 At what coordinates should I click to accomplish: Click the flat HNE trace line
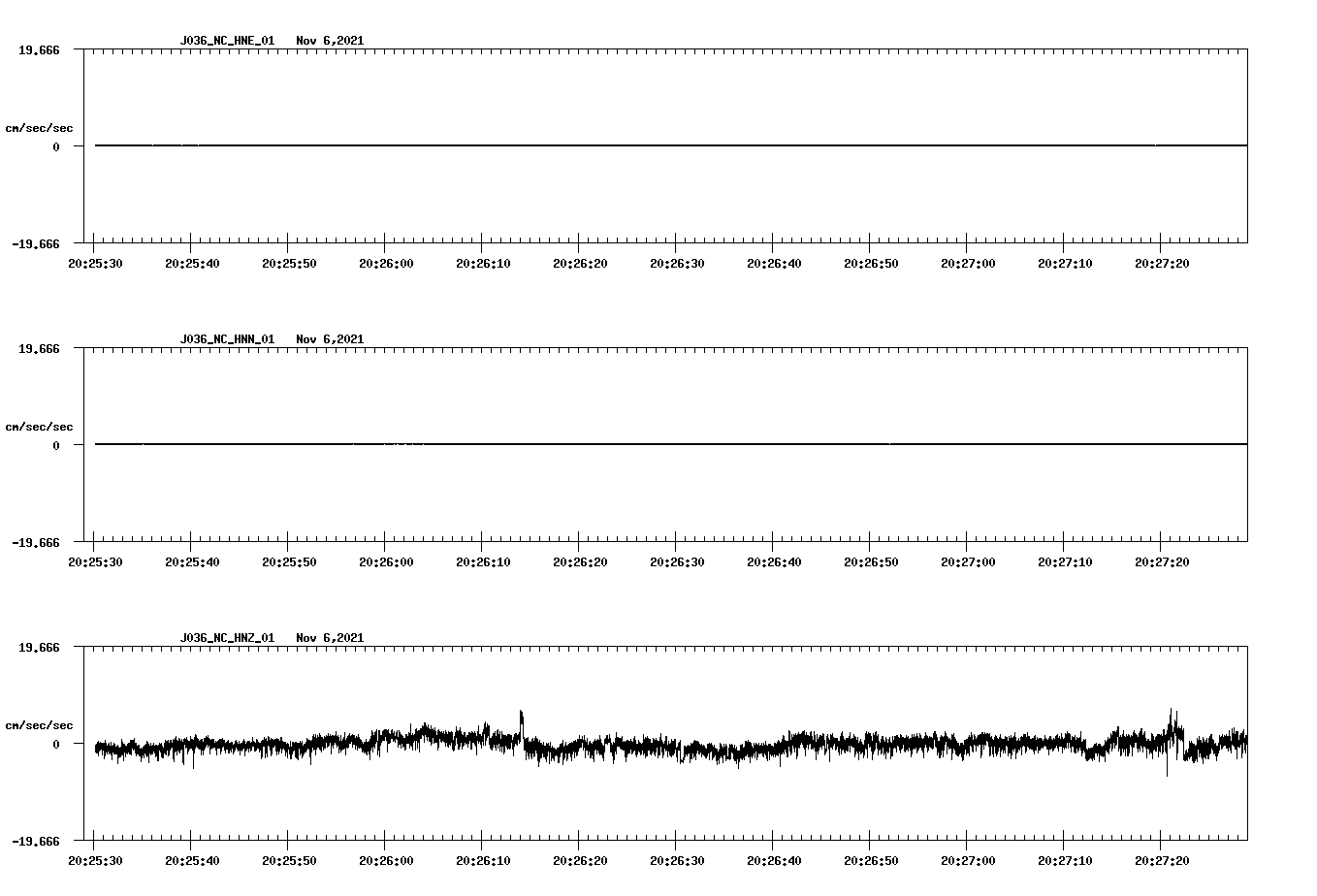tap(671, 145)
